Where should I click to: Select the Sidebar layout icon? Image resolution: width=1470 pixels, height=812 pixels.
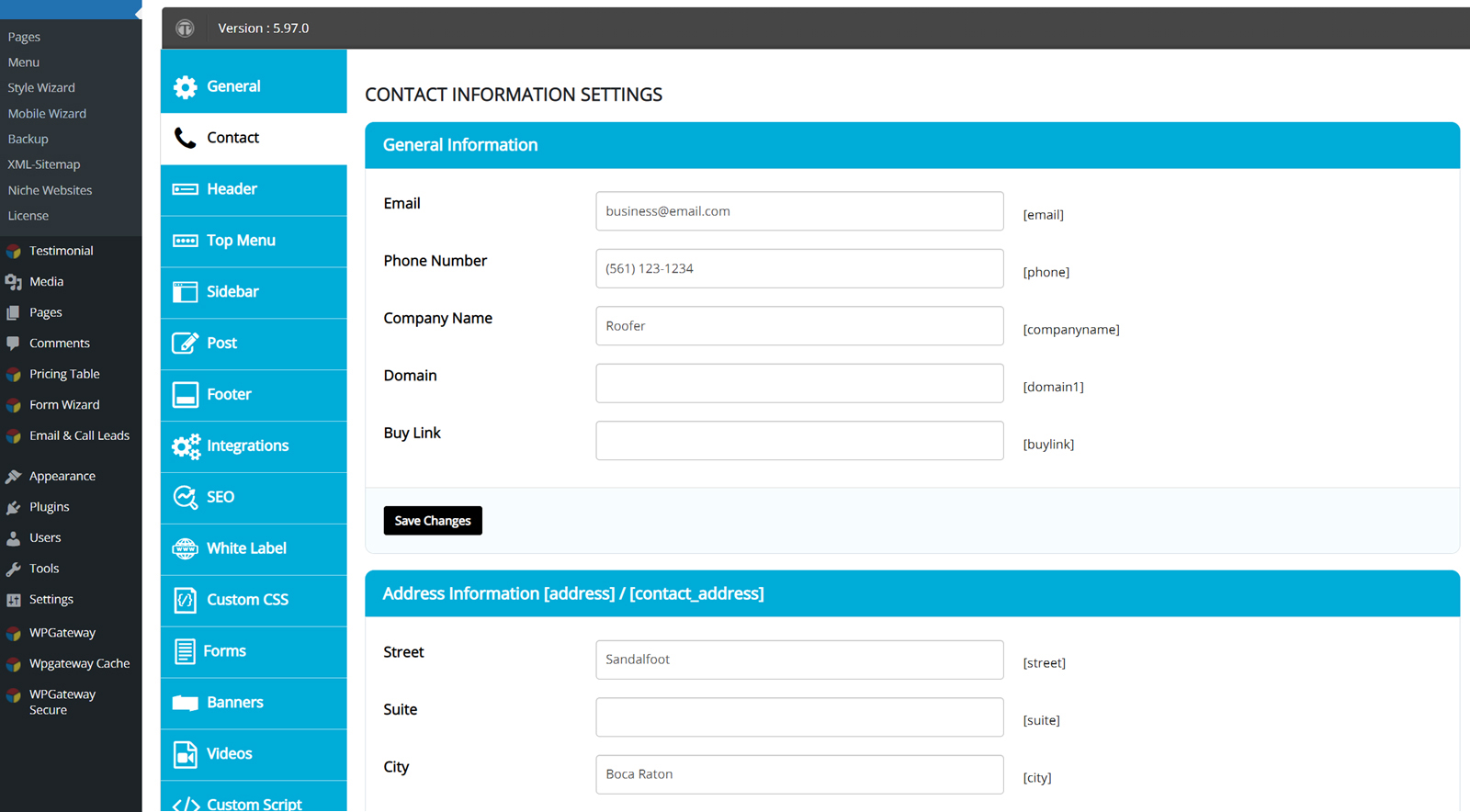(x=185, y=292)
